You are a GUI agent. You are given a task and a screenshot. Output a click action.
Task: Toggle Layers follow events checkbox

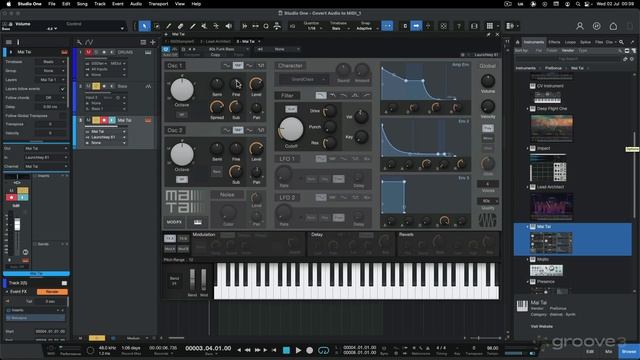62,89
